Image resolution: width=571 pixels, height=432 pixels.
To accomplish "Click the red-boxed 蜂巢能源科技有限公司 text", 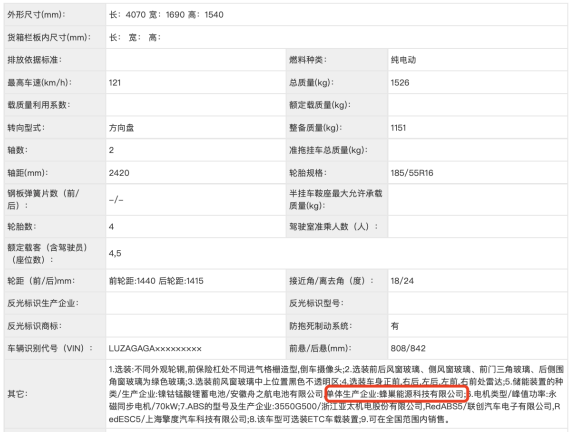I will point(421,394).
